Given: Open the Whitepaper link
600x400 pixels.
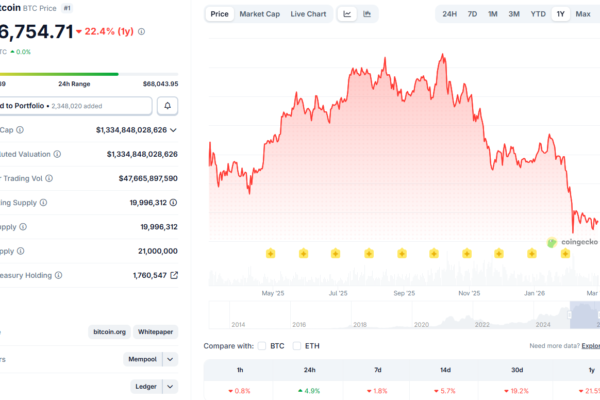Looking at the screenshot, I should point(155,330).
